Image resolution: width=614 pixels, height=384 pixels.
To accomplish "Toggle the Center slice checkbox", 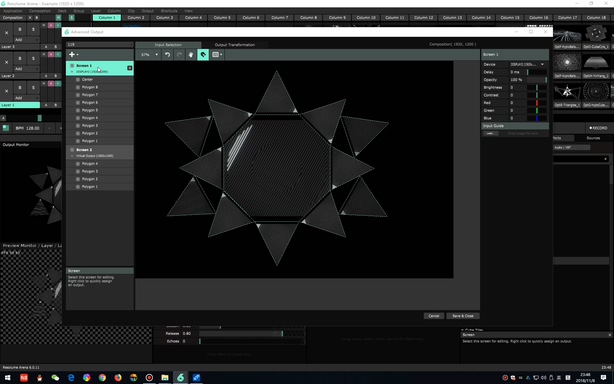I will pyautogui.click(x=78, y=79).
